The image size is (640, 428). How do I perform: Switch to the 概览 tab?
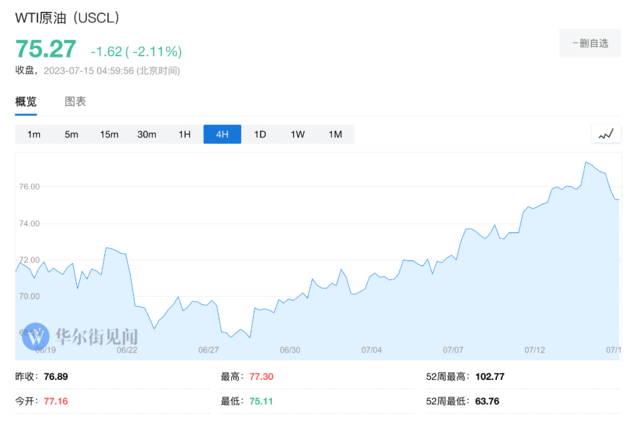(x=26, y=101)
